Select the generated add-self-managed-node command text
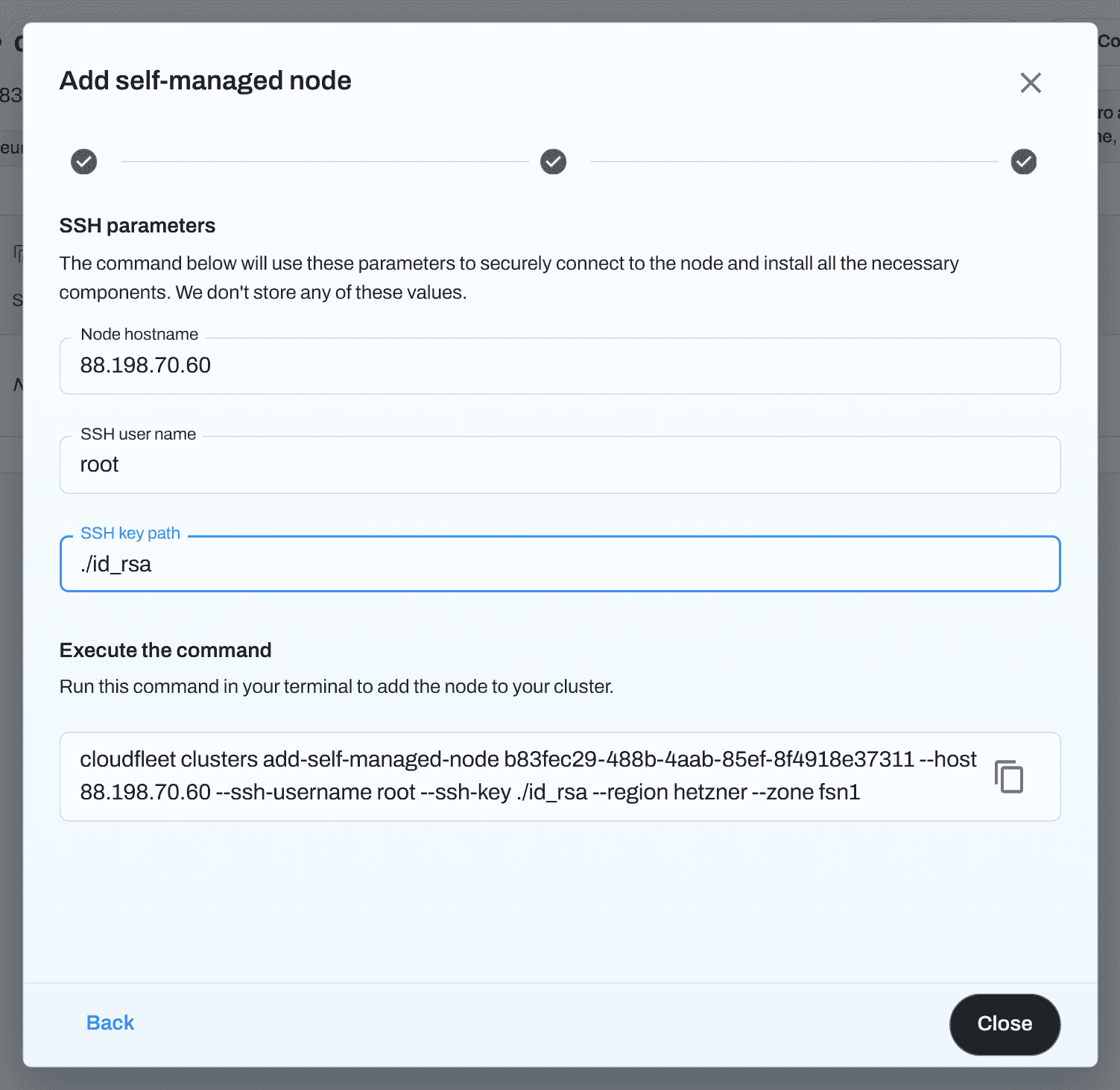Image resolution: width=1120 pixels, height=1090 pixels. [x=528, y=776]
